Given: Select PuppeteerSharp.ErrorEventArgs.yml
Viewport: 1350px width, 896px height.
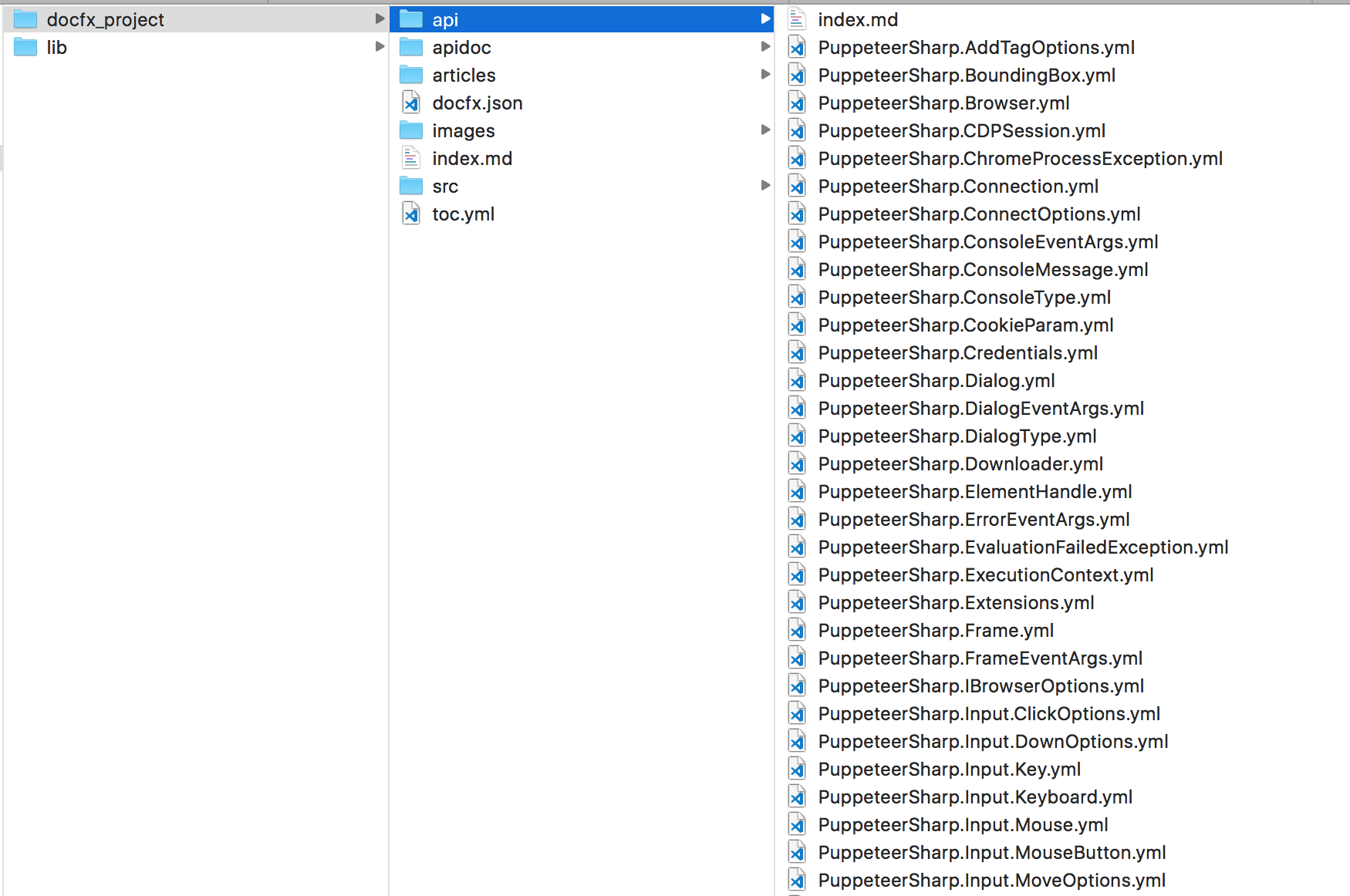Looking at the screenshot, I should [x=974, y=520].
